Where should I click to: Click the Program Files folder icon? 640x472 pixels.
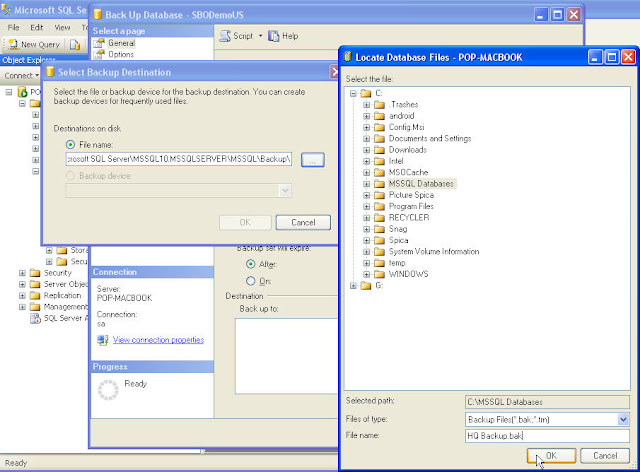380,206
